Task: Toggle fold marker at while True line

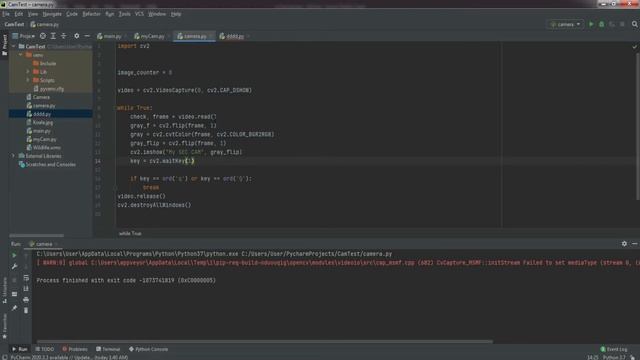Action: [115, 108]
